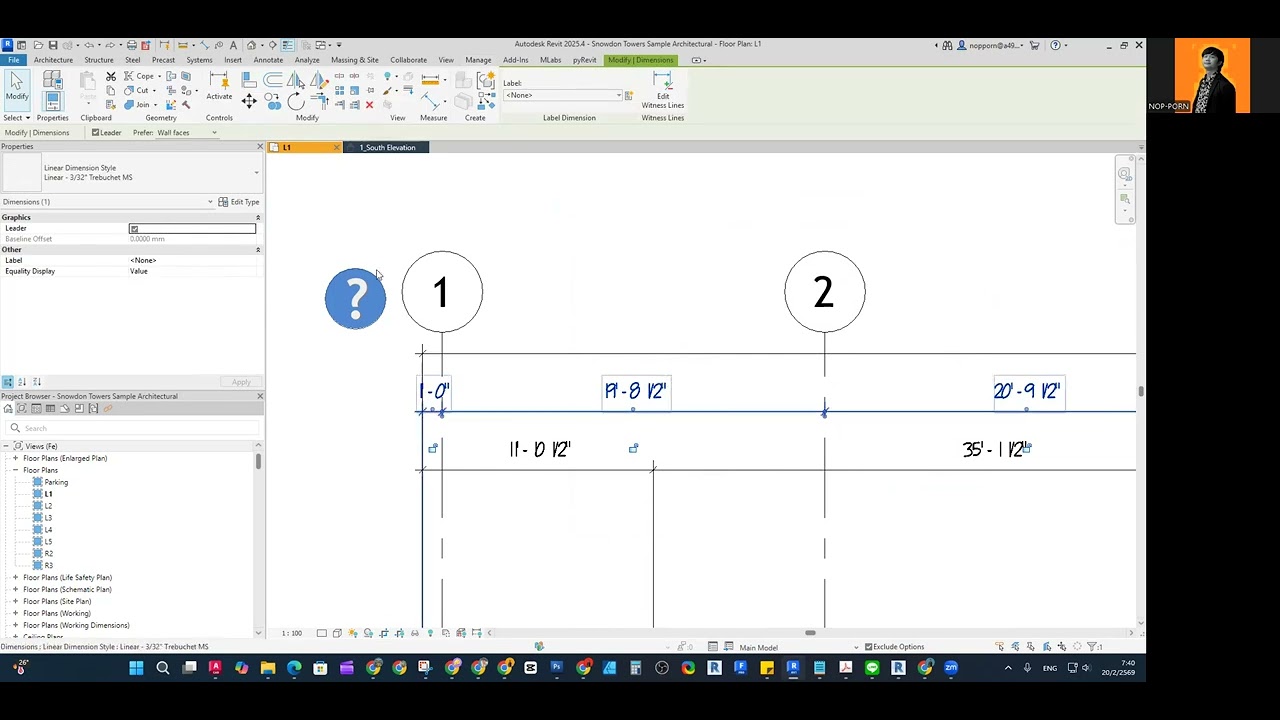Collapse the Floor Plans tree node
Viewport: 1280px width, 720px height.
click(x=15, y=470)
